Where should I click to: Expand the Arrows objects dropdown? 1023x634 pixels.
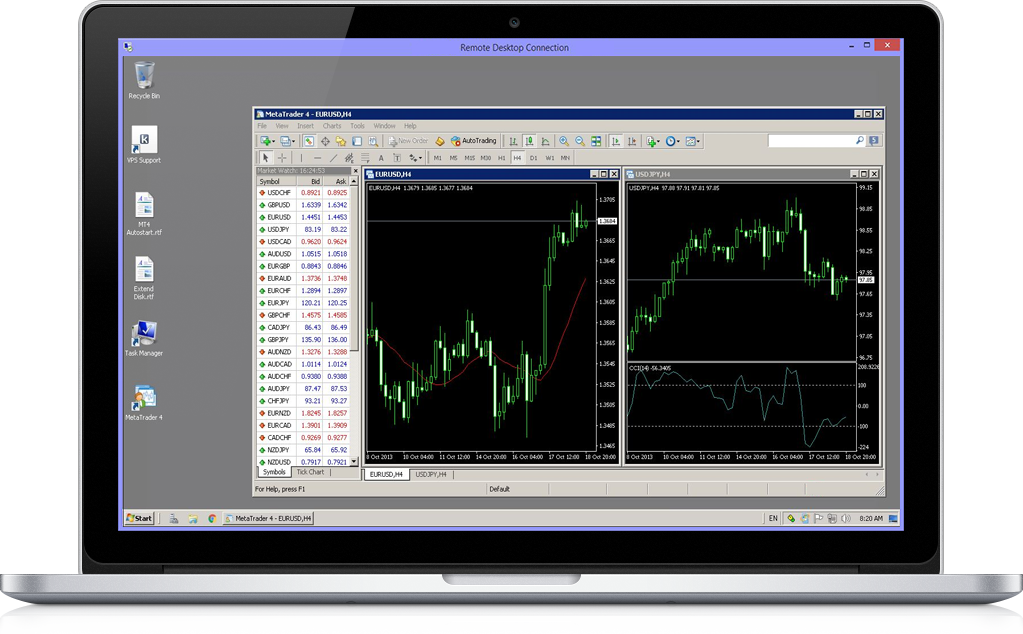point(420,158)
